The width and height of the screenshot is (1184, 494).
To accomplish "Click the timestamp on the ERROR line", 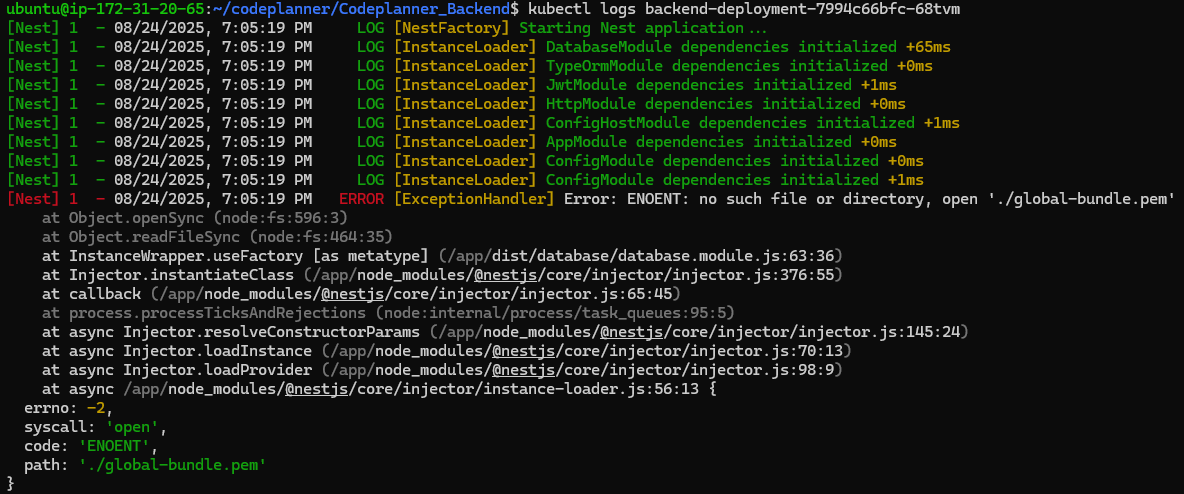I will [x=213, y=199].
